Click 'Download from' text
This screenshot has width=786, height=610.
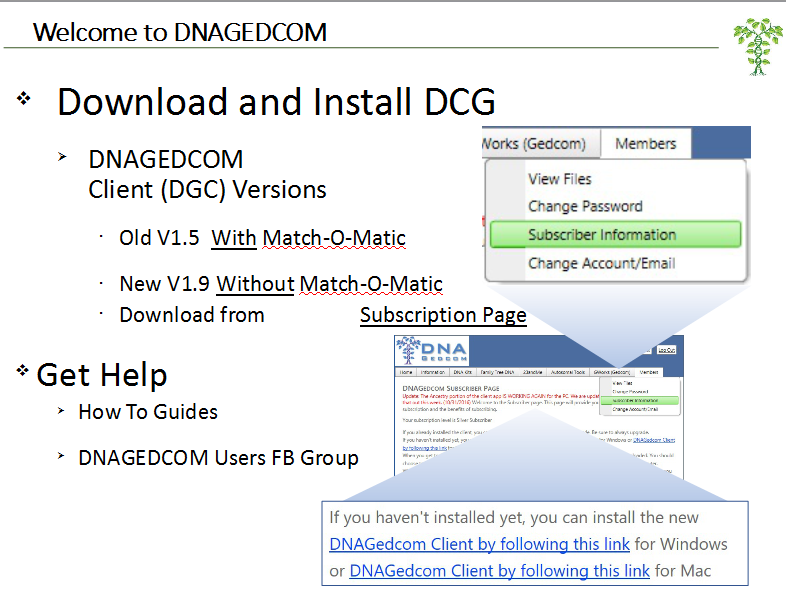(191, 315)
